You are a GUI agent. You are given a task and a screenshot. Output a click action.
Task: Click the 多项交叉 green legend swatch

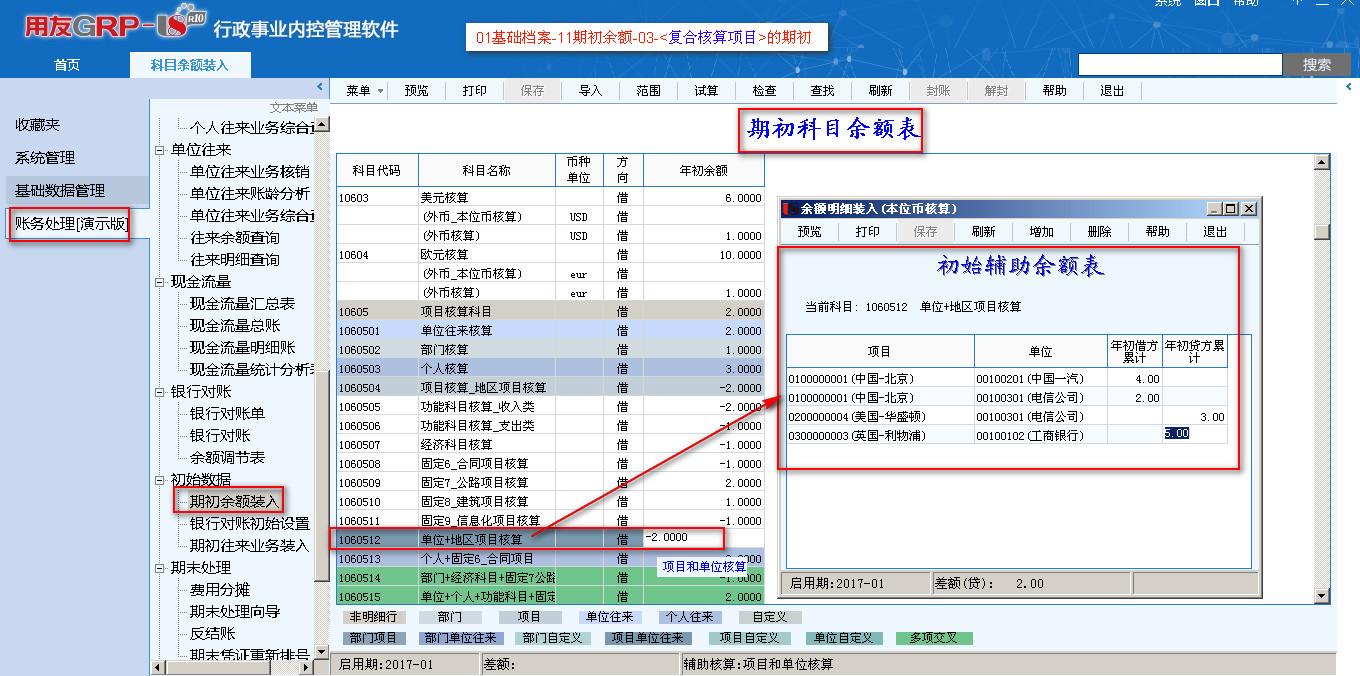click(934, 638)
